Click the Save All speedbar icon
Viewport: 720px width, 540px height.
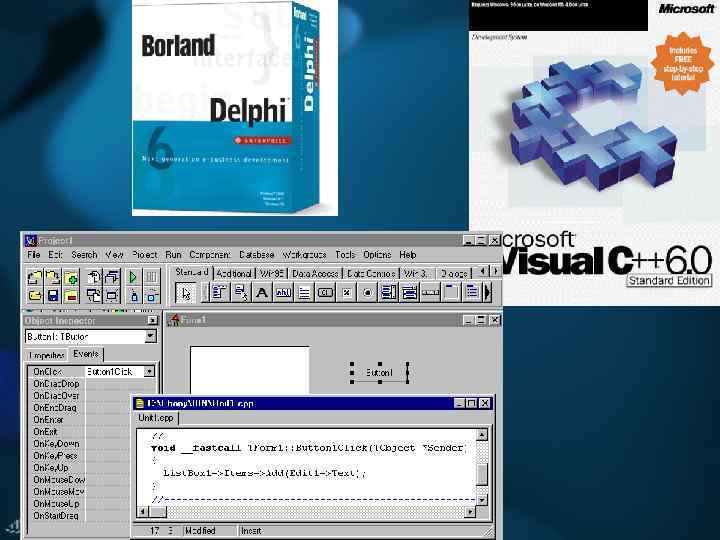click(53, 277)
